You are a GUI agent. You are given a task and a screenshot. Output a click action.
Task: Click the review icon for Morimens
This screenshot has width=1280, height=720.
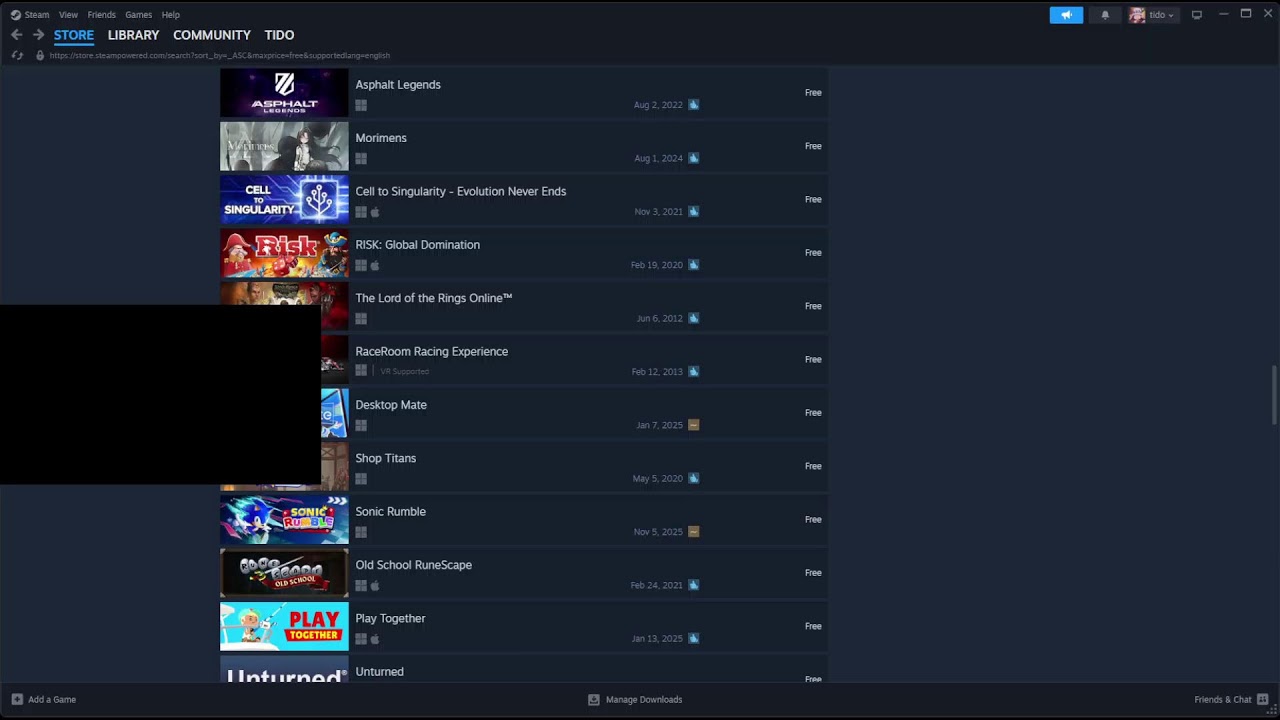[693, 158]
